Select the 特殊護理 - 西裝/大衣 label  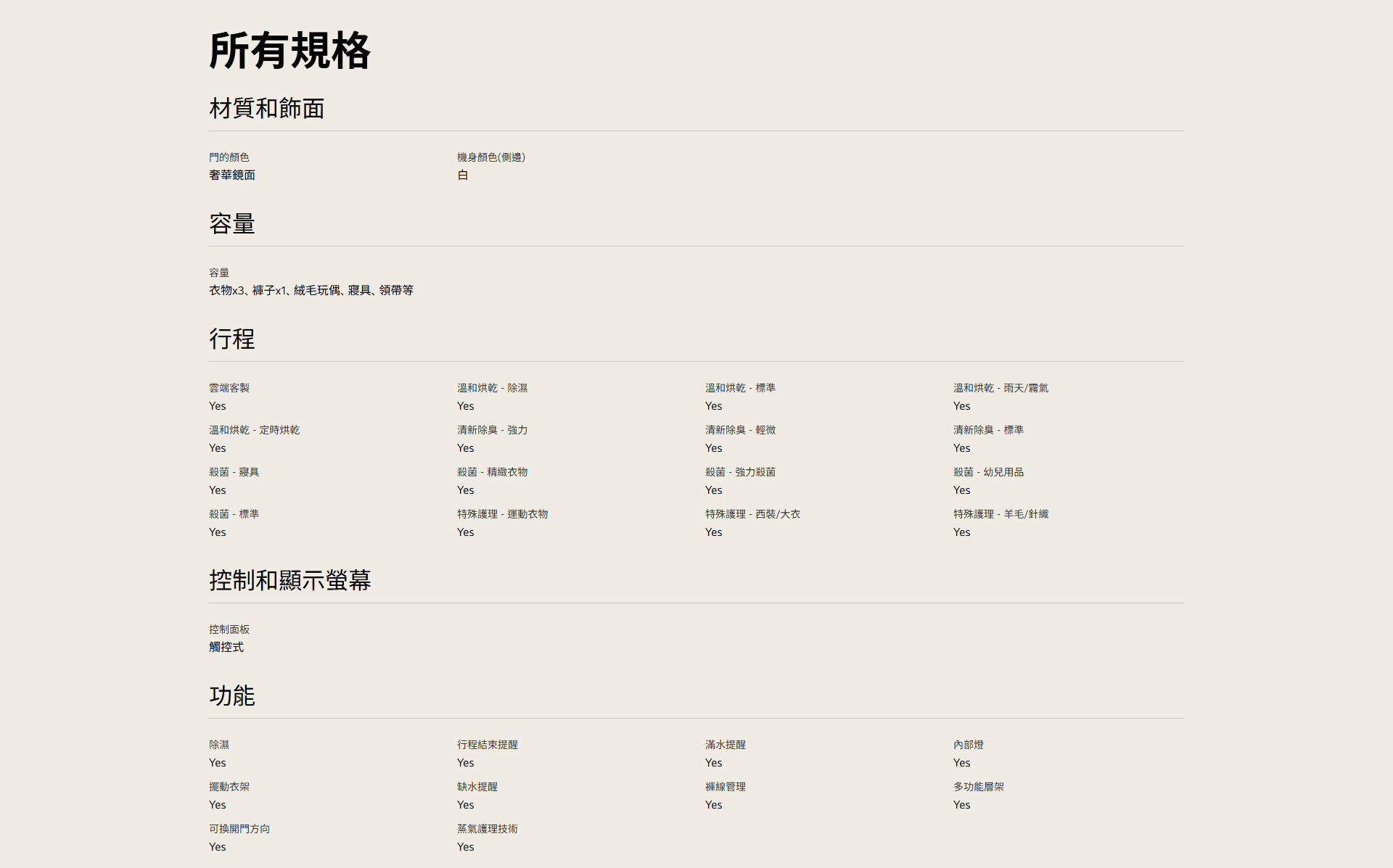752,514
